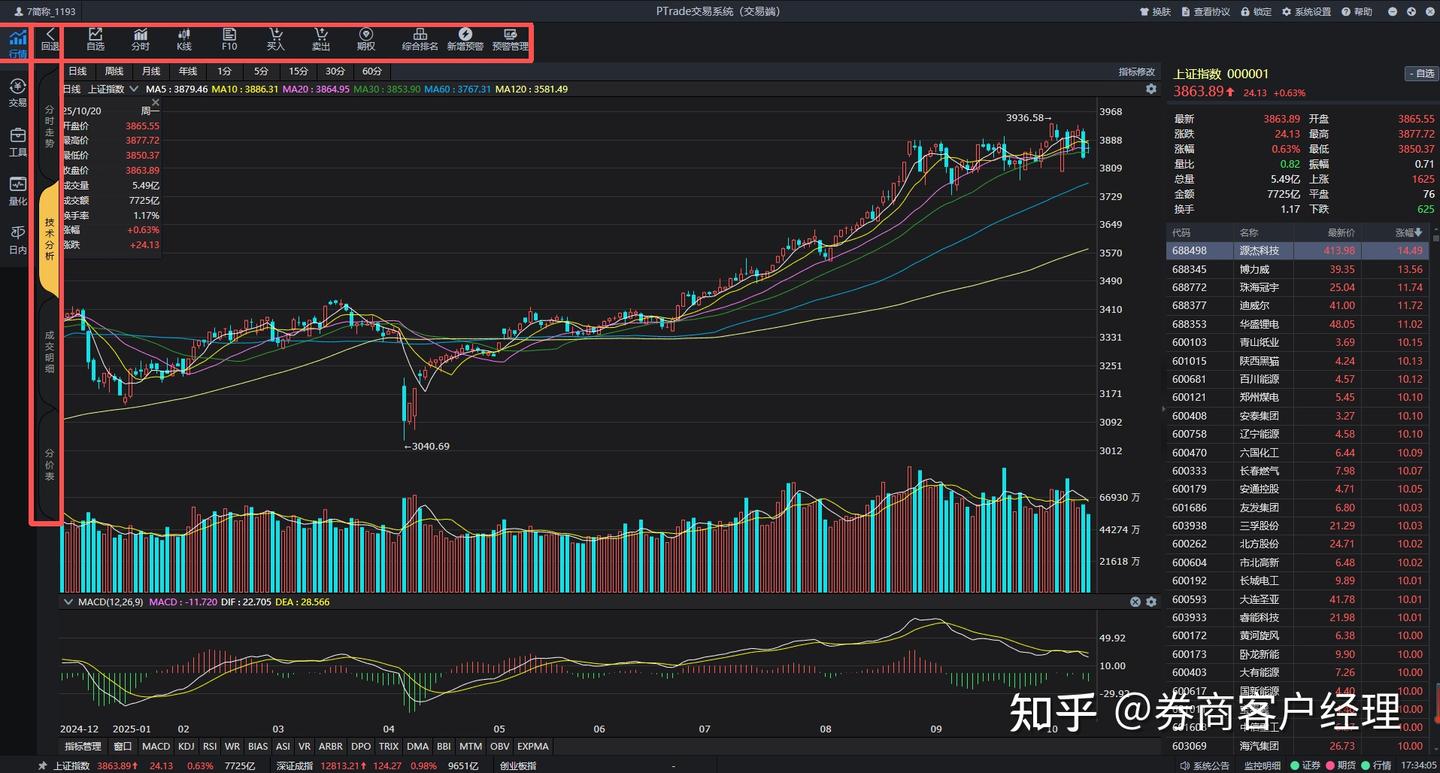Viewport: 1440px width, 773px height.
Task: Open the 期权 options module
Action: tap(365, 40)
